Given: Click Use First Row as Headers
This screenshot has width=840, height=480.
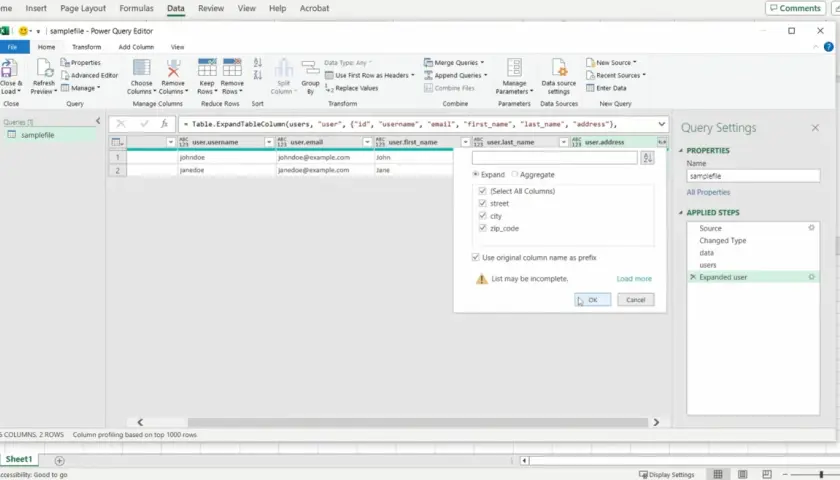Looking at the screenshot, I should pos(370,76).
